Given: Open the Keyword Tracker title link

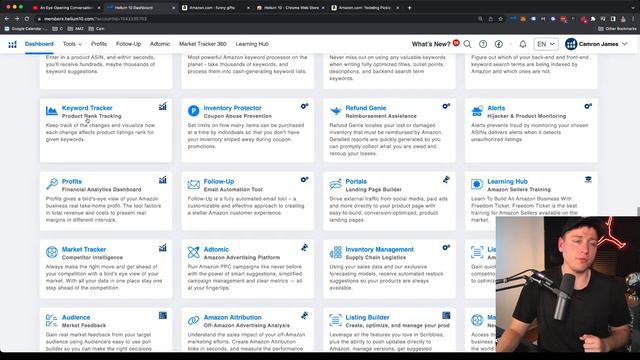Looking at the screenshot, I should click(87, 108).
